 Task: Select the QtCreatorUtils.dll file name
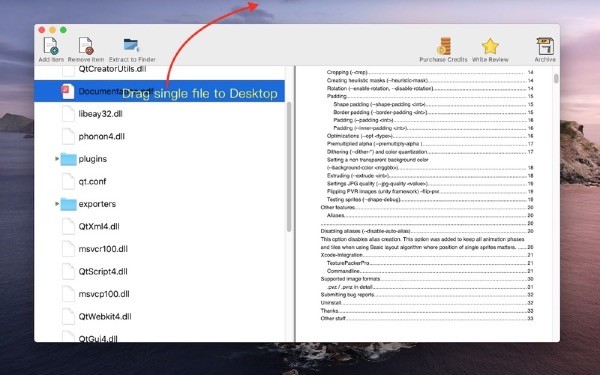pyautogui.click(x=112, y=69)
